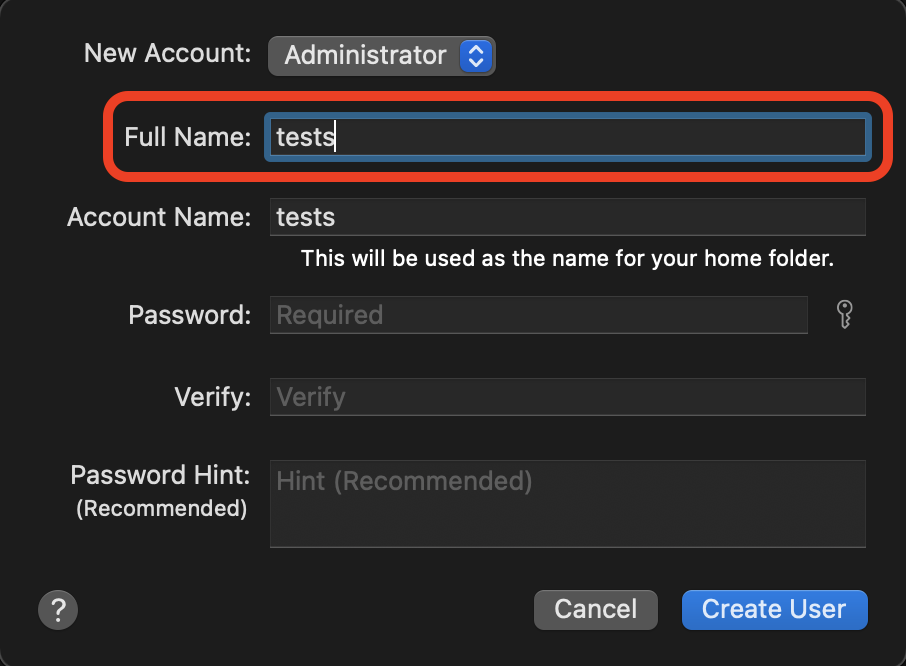Click the blue chevron arrows beside Administrator
This screenshot has width=906, height=666.
coord(476,55)
